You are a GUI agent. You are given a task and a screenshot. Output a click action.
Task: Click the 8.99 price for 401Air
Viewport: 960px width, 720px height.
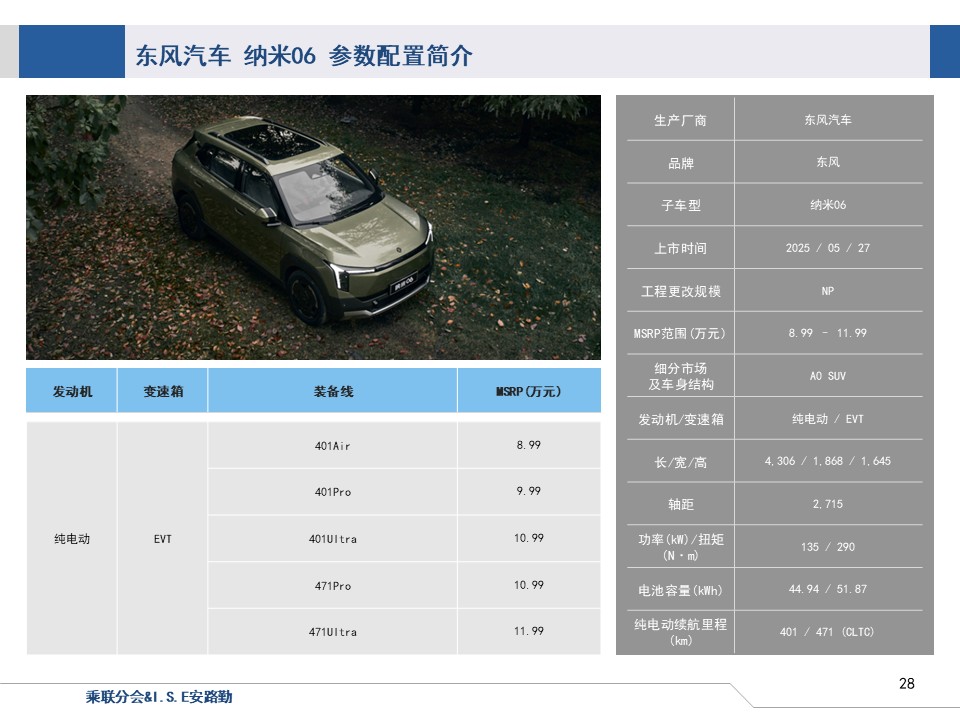(529, 445)
